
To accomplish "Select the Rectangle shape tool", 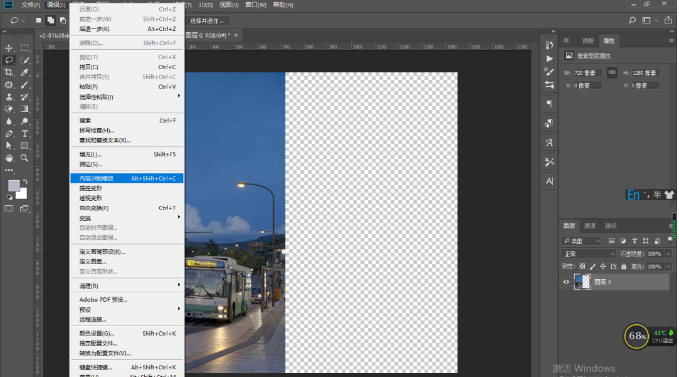I will 25,146.
